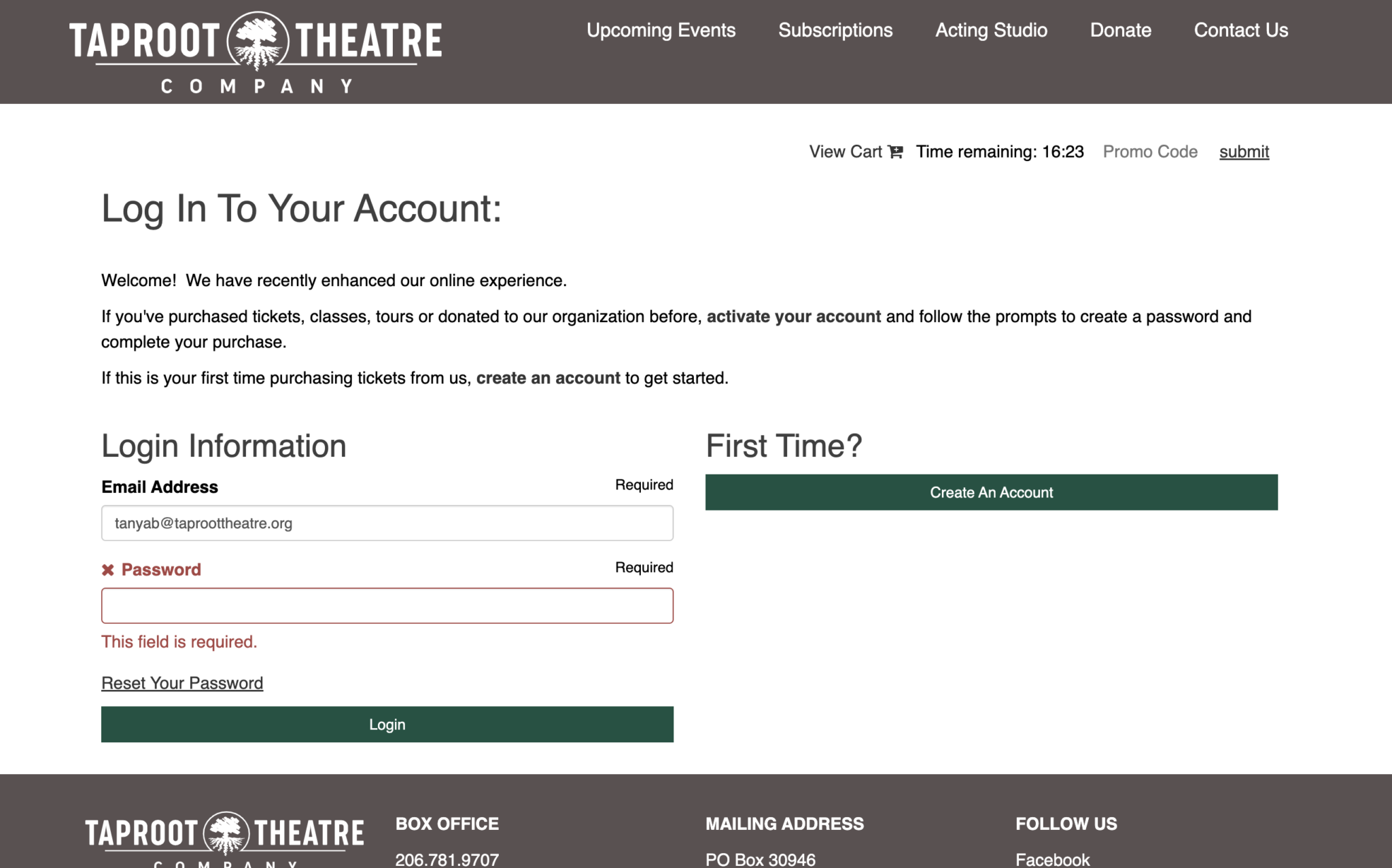
Task: Follow the create an account text link
Action: 548,378
